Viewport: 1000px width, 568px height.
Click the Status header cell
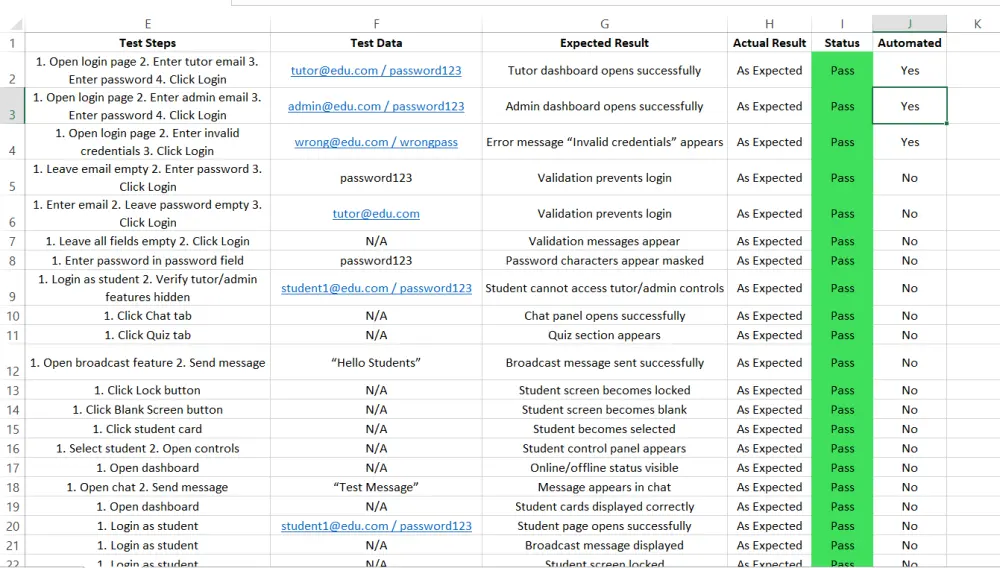842,43
